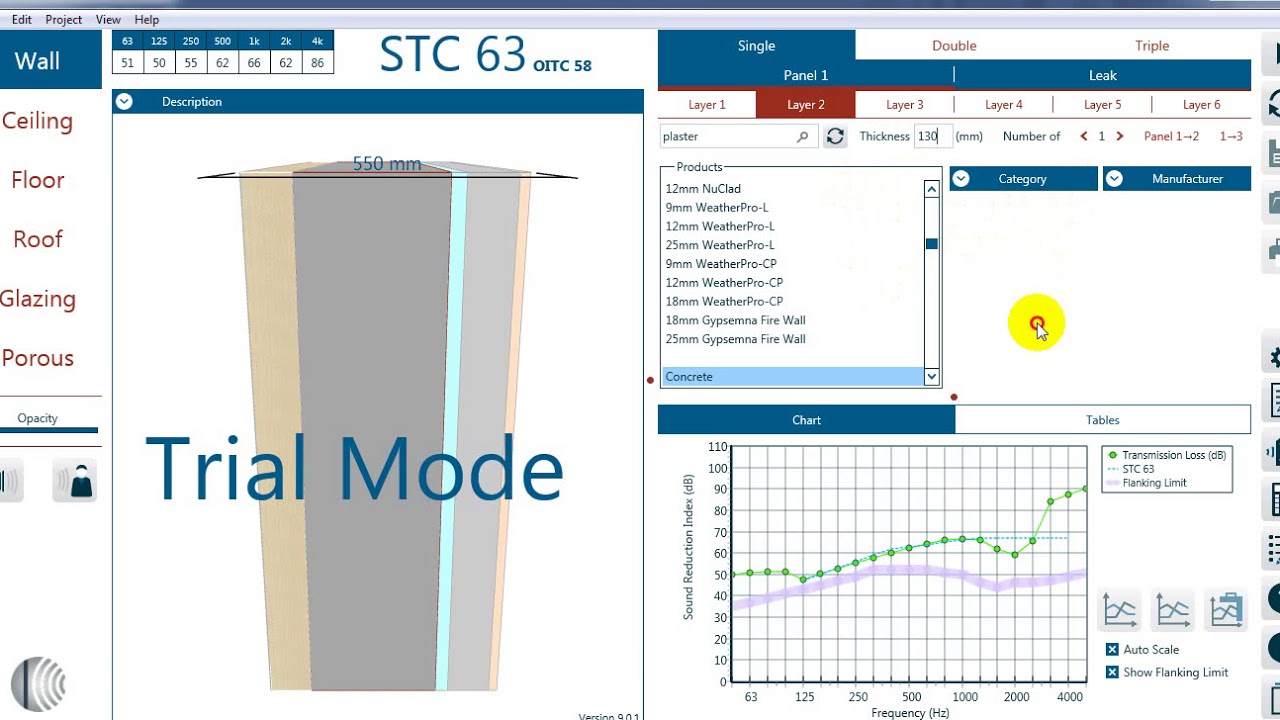Click the Thickness input field
Screen dimensions: 1280x720
tap(932, 136)
